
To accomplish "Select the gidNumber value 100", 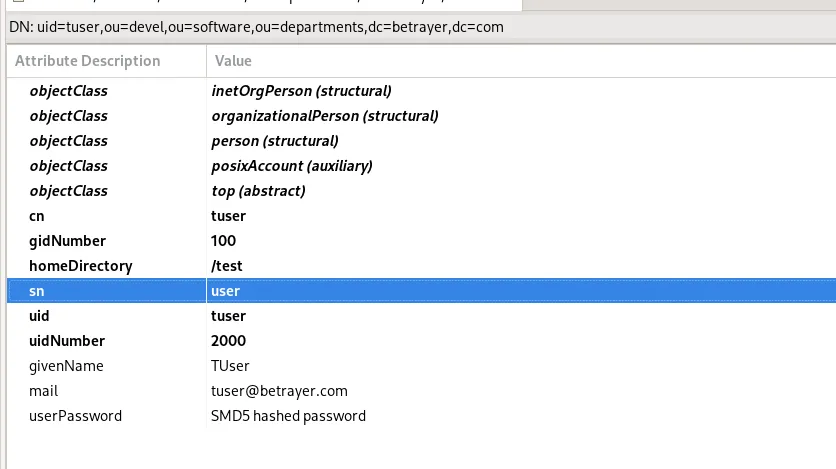I will (x=224, y=241).
